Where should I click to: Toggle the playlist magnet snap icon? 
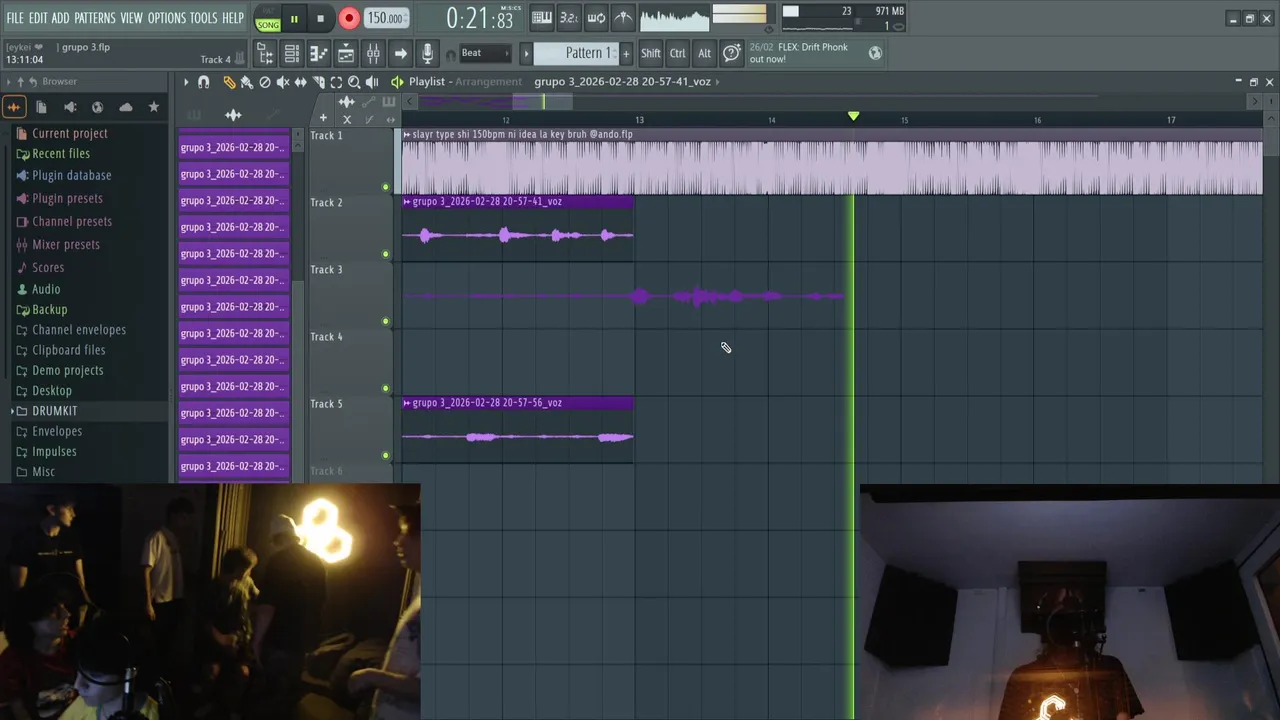click(204, 82)
